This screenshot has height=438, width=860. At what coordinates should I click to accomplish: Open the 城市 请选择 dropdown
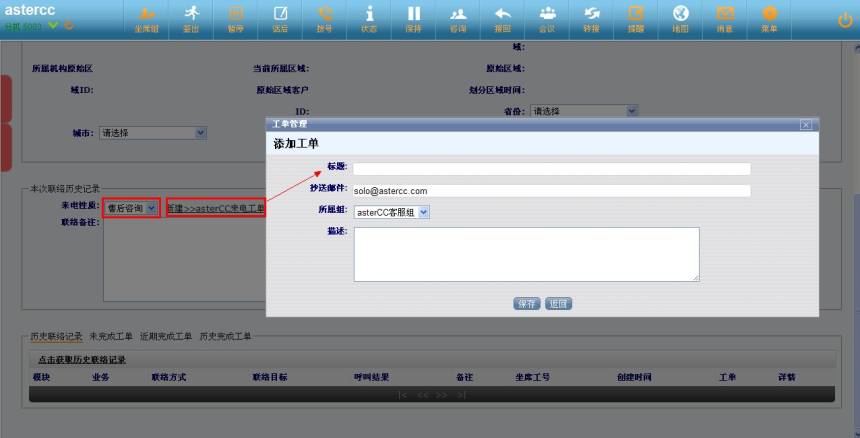[153, 132]
